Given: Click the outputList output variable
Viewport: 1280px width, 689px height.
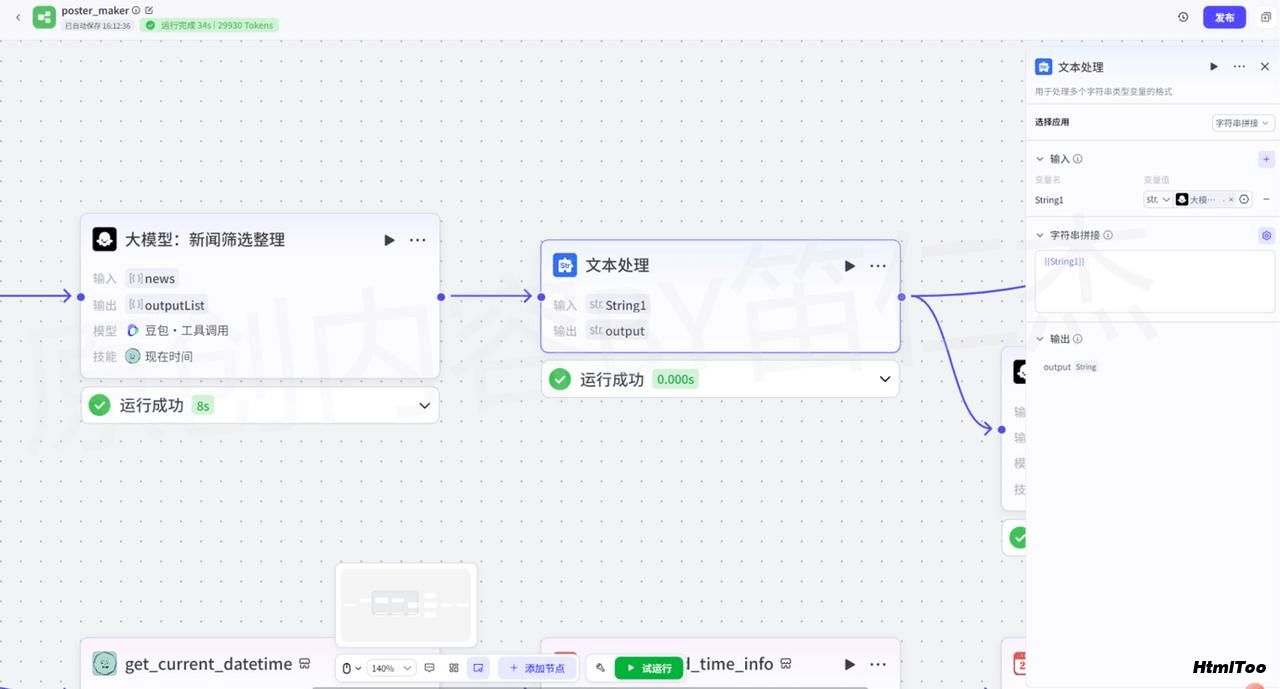Looking at the screenshot, I should (x=166, y=305).
